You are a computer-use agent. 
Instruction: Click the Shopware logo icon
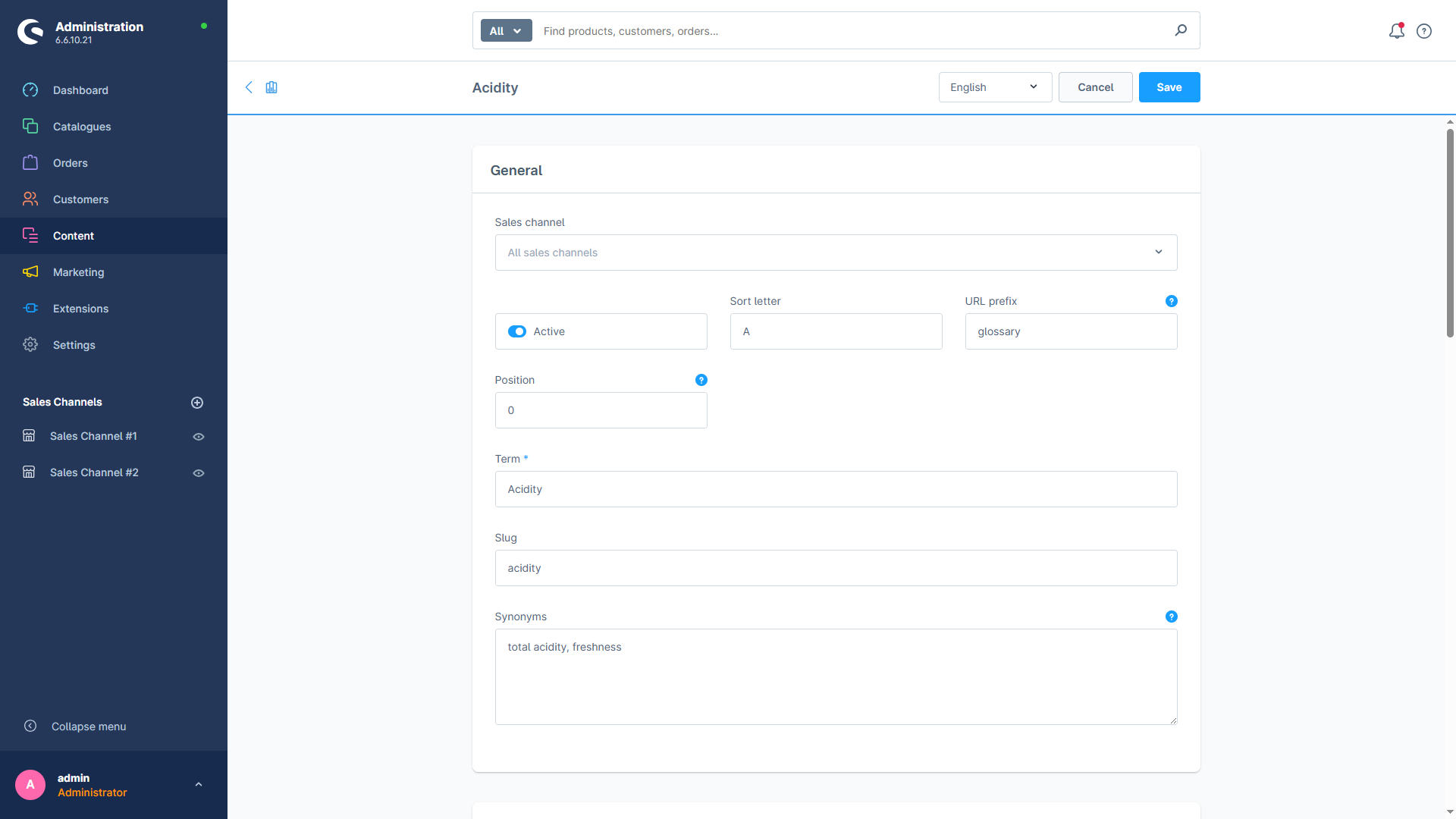(30, 32)
